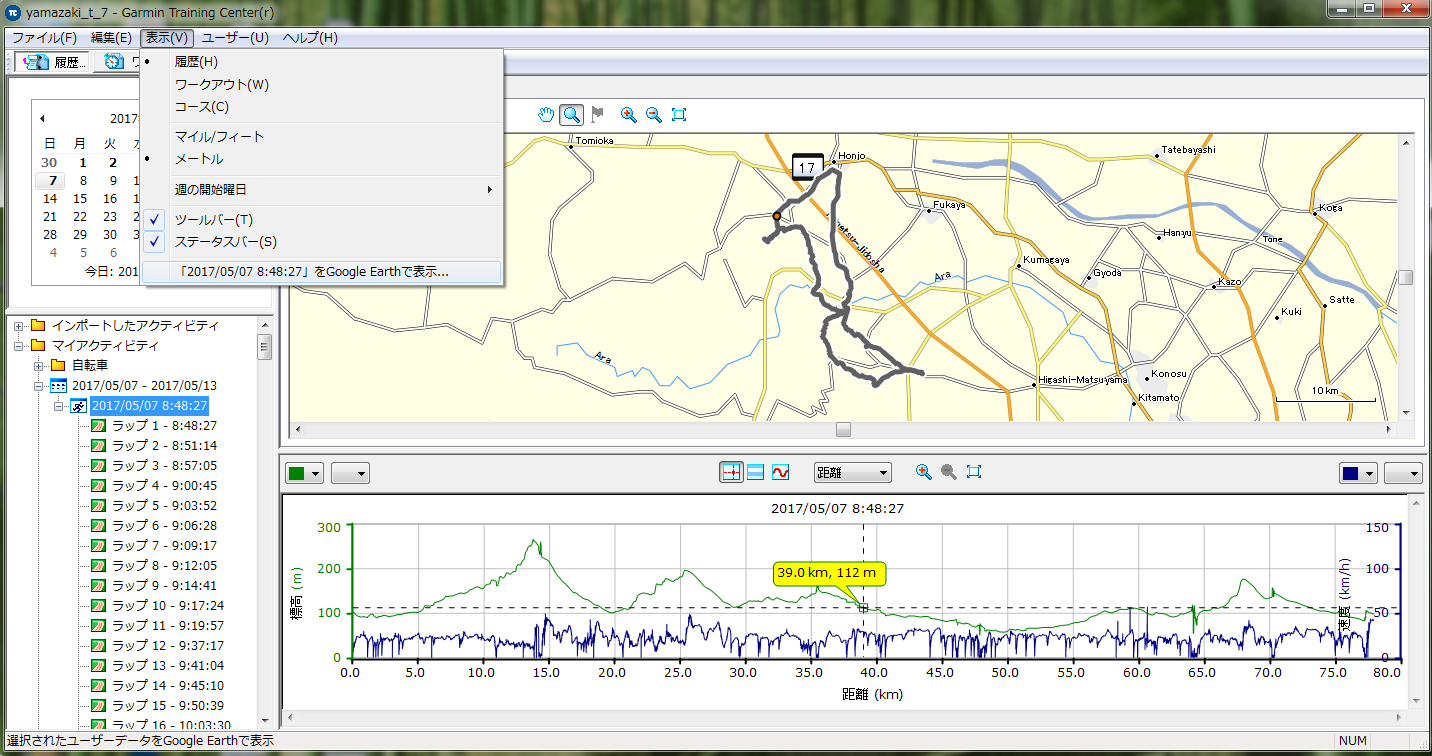Click the activity tree vertical scrollbar thumb
The image size is (1432, 756).
(x=265, y=347)
